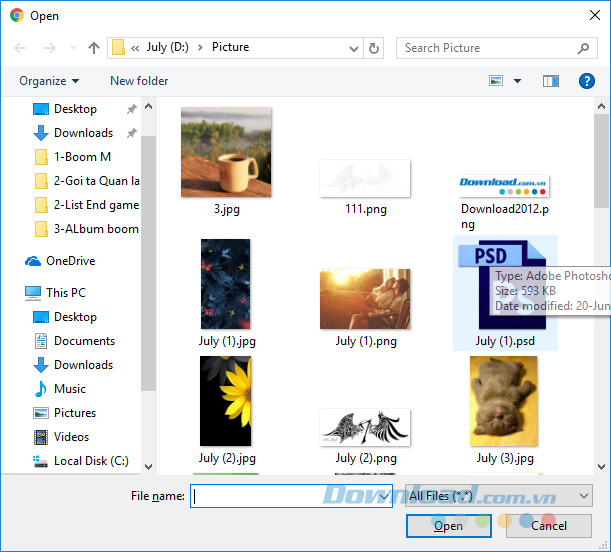This screenshot has height=552, width=611.
Task: Open the Help question mark icon
Action: tap(587, 81)
